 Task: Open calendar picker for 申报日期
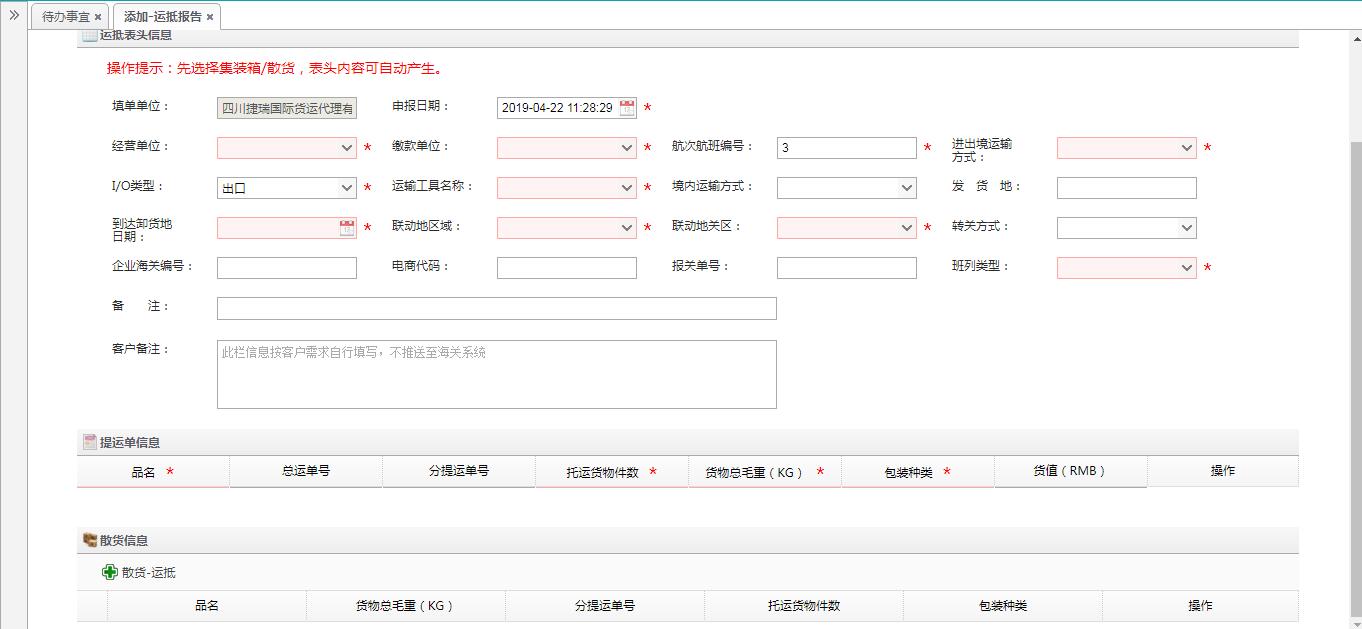click(627, 108)
